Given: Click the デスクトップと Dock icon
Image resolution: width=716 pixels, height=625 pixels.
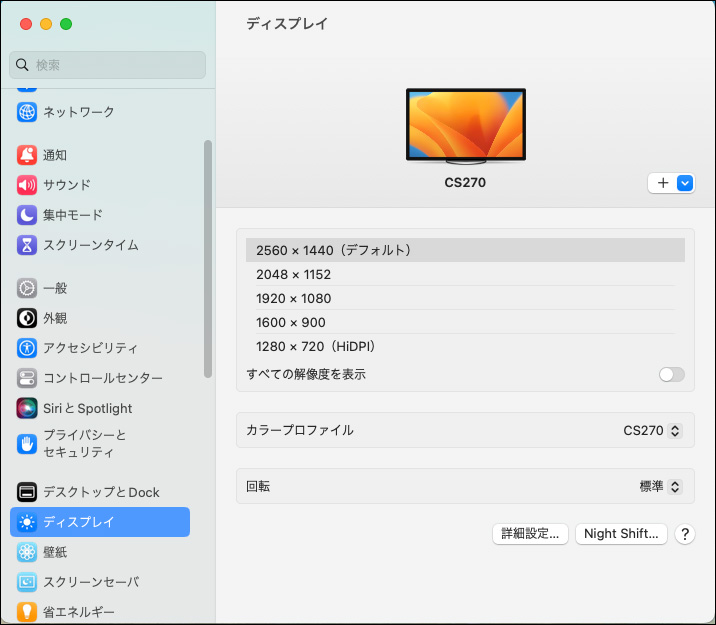Looking at the screenshot, I should 27,492.
